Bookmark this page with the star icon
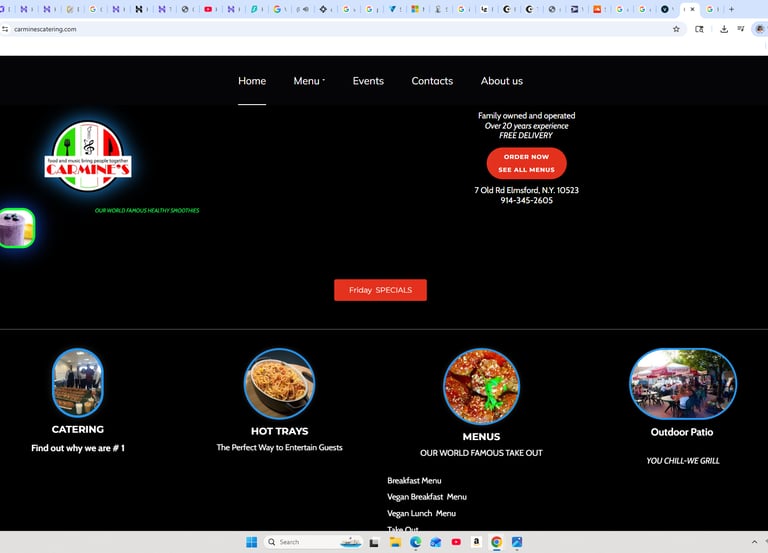The width and height of the screenshot is (768, 553). pos(676,29)
